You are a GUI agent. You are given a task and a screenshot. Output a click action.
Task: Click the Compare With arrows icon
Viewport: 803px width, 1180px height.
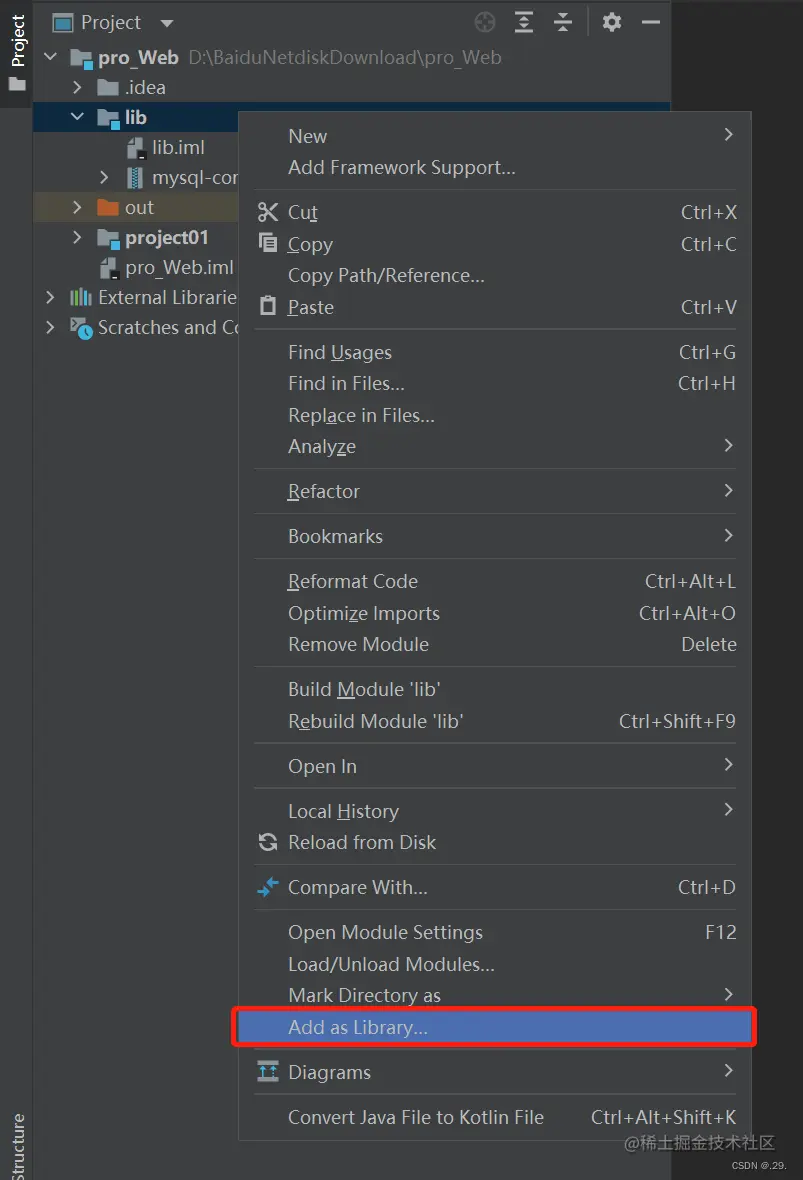pos(268,888)
